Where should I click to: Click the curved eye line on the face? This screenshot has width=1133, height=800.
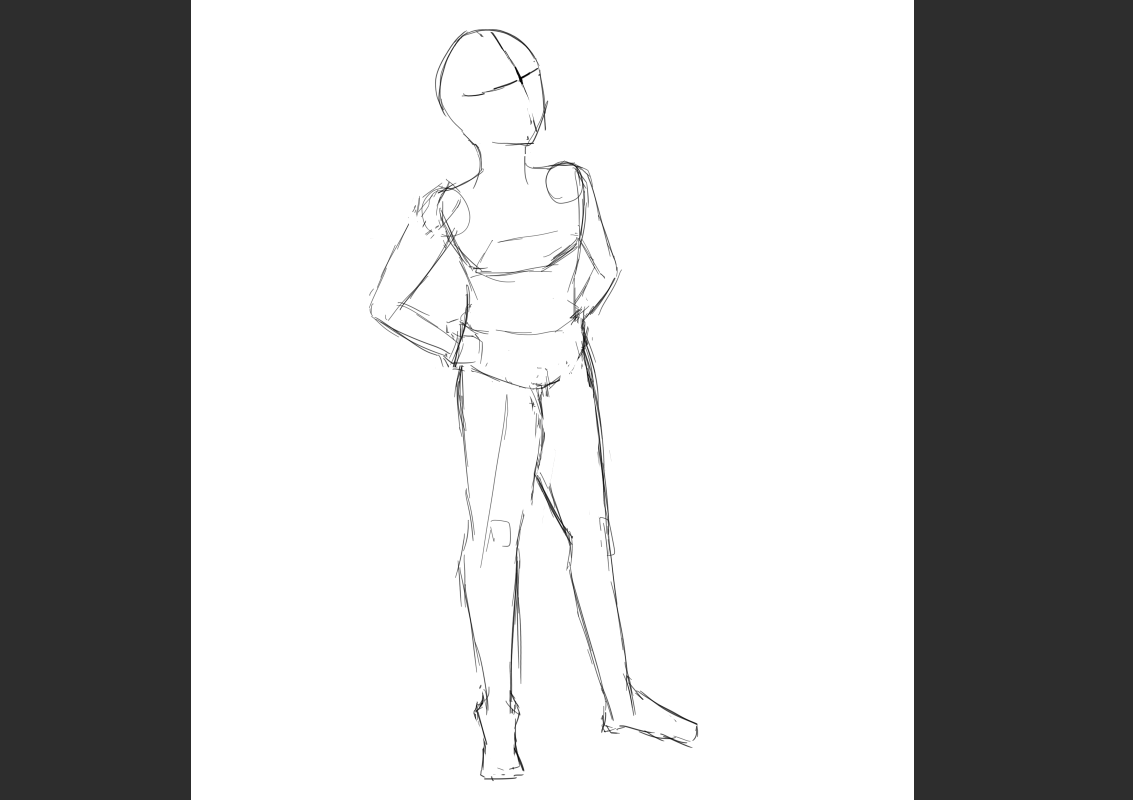(490, 91)
